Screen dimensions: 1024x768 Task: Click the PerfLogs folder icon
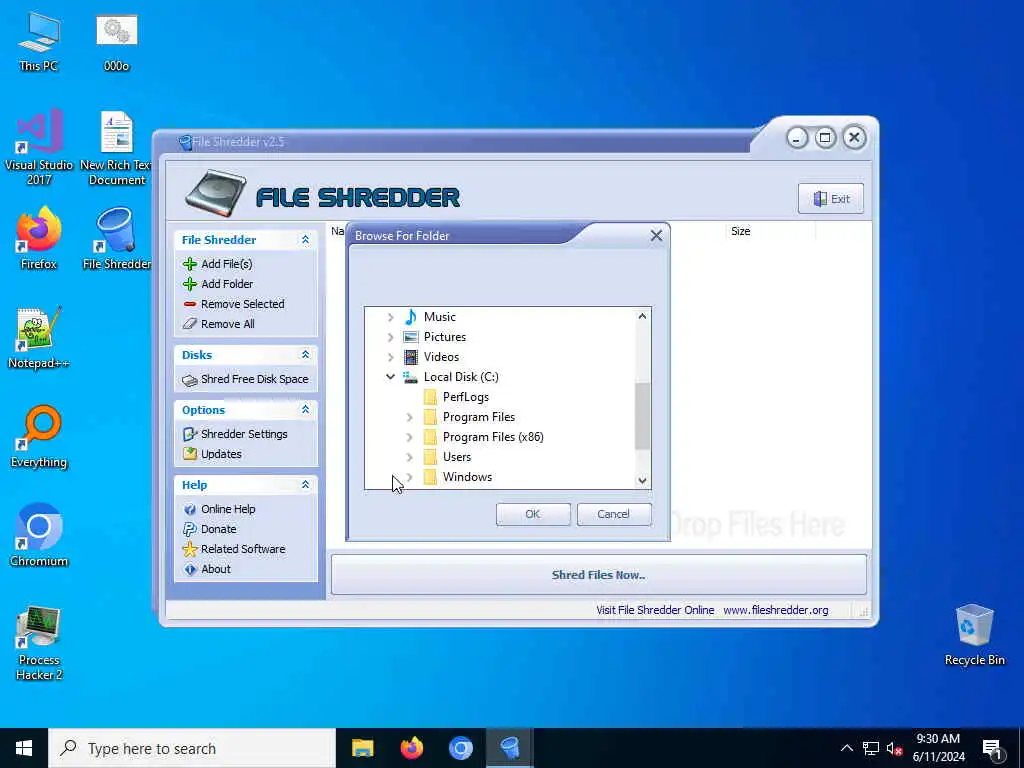pyautogui.click(x=430, y=397)
